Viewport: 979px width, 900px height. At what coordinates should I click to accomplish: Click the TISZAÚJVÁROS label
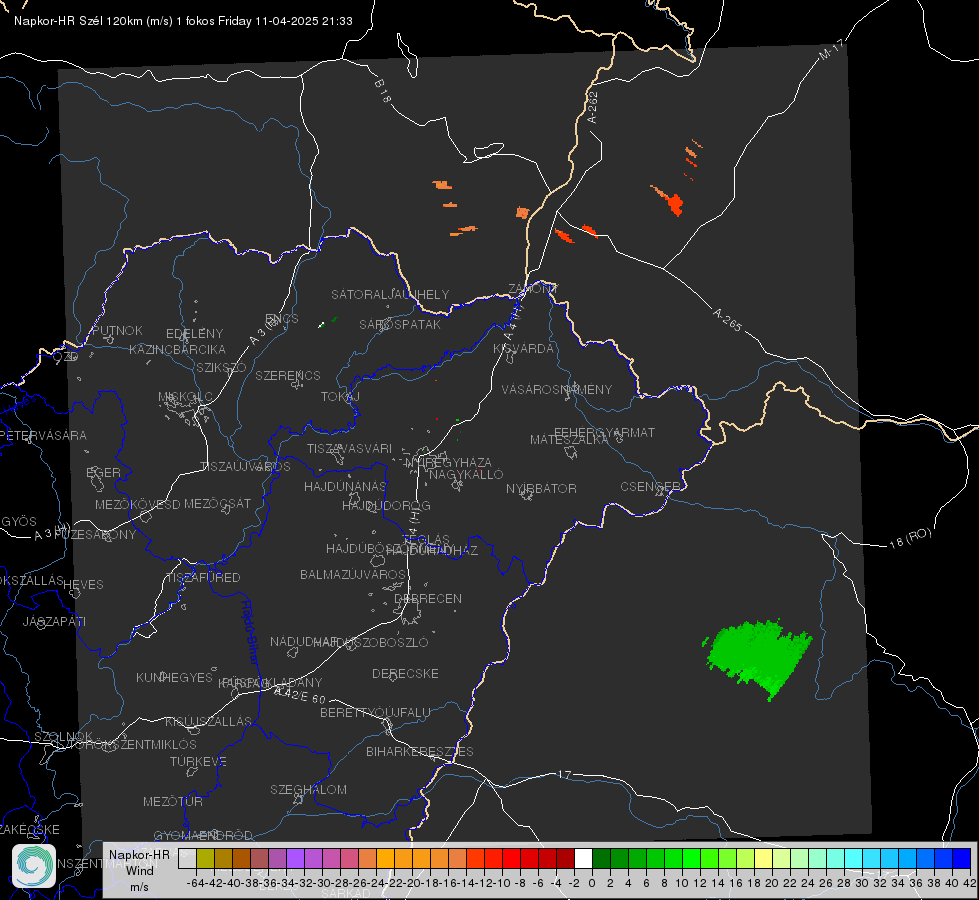point(245,467)
